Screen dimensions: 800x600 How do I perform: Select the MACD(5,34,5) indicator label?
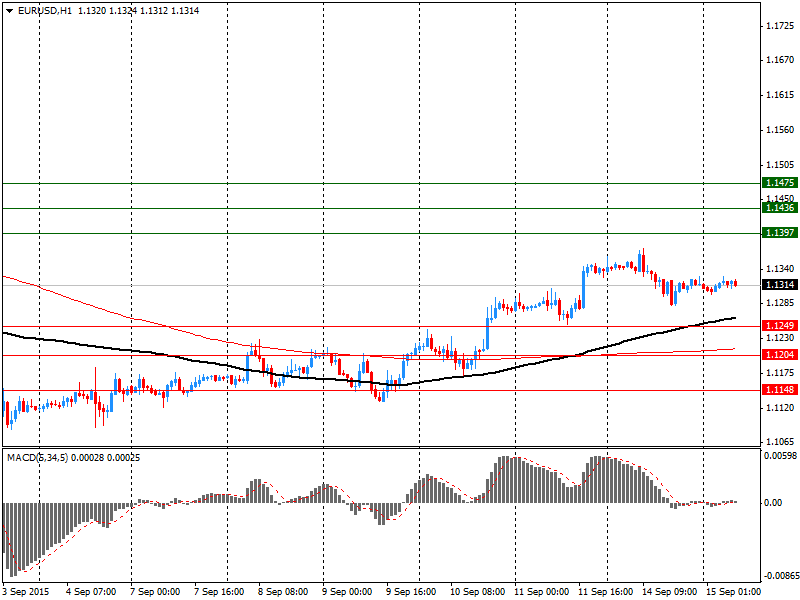coord(37,458)
